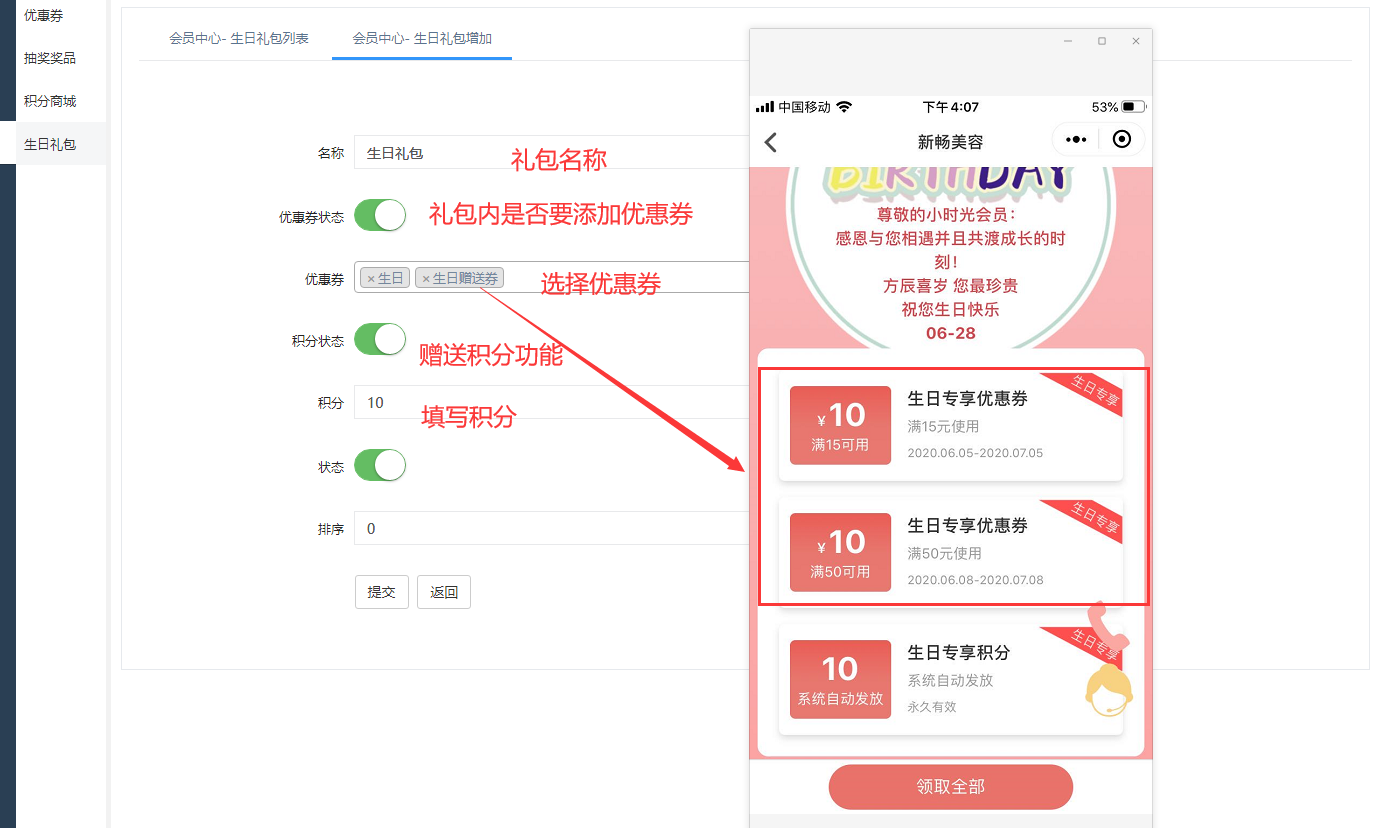Image resolution: width=1378 pixels, height=828 pixels.
Task: Go to 积分商城 in the sidebar
Action: coord(50,101)
